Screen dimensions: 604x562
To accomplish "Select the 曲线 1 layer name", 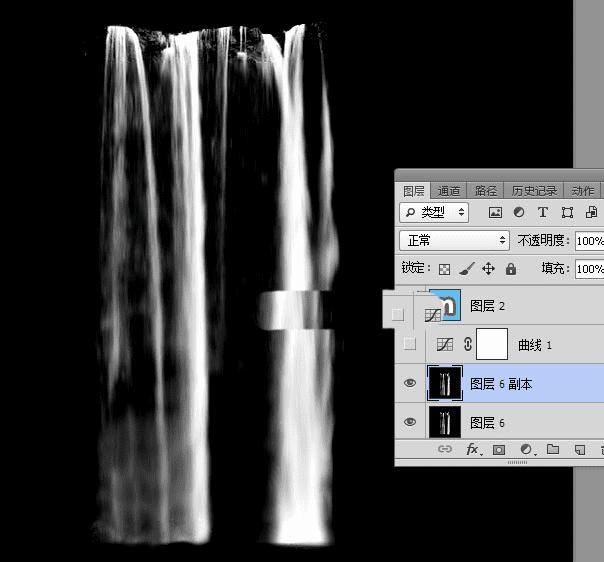I will click(535, 345).
